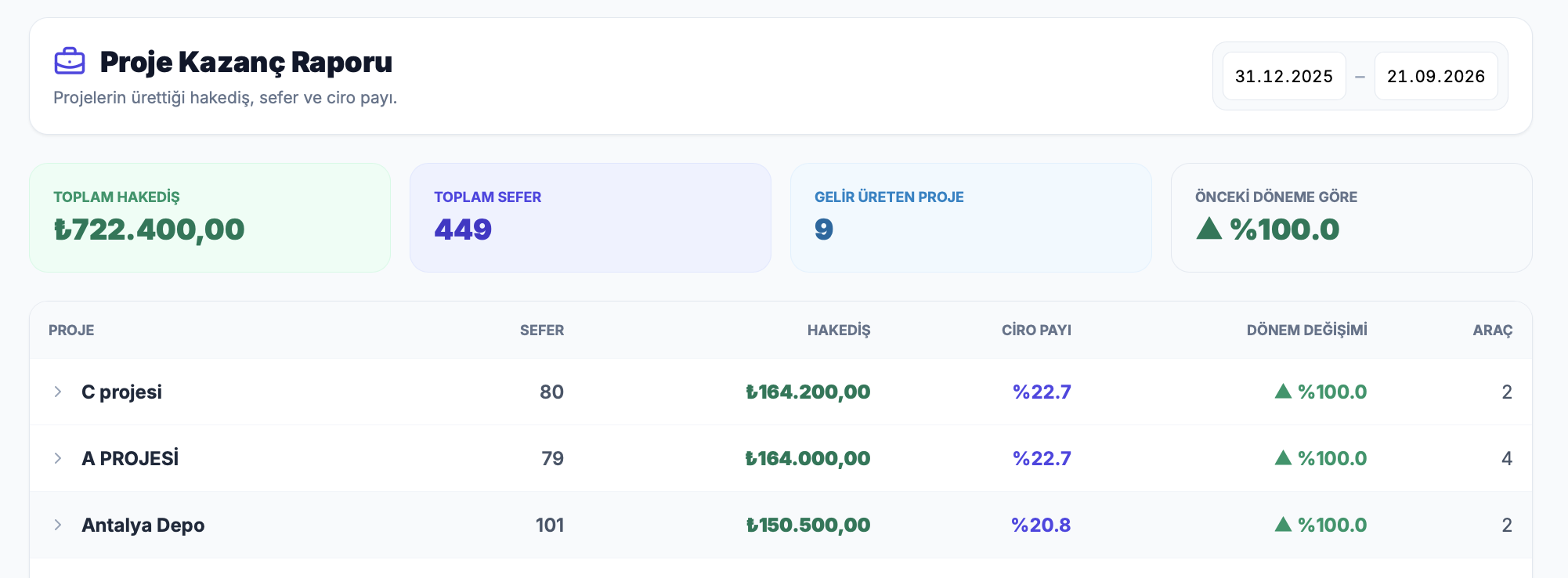The width and height of the screenshot is (1568, 578).
Task: Click the A PROJESİ name
Action: (130, 458)
